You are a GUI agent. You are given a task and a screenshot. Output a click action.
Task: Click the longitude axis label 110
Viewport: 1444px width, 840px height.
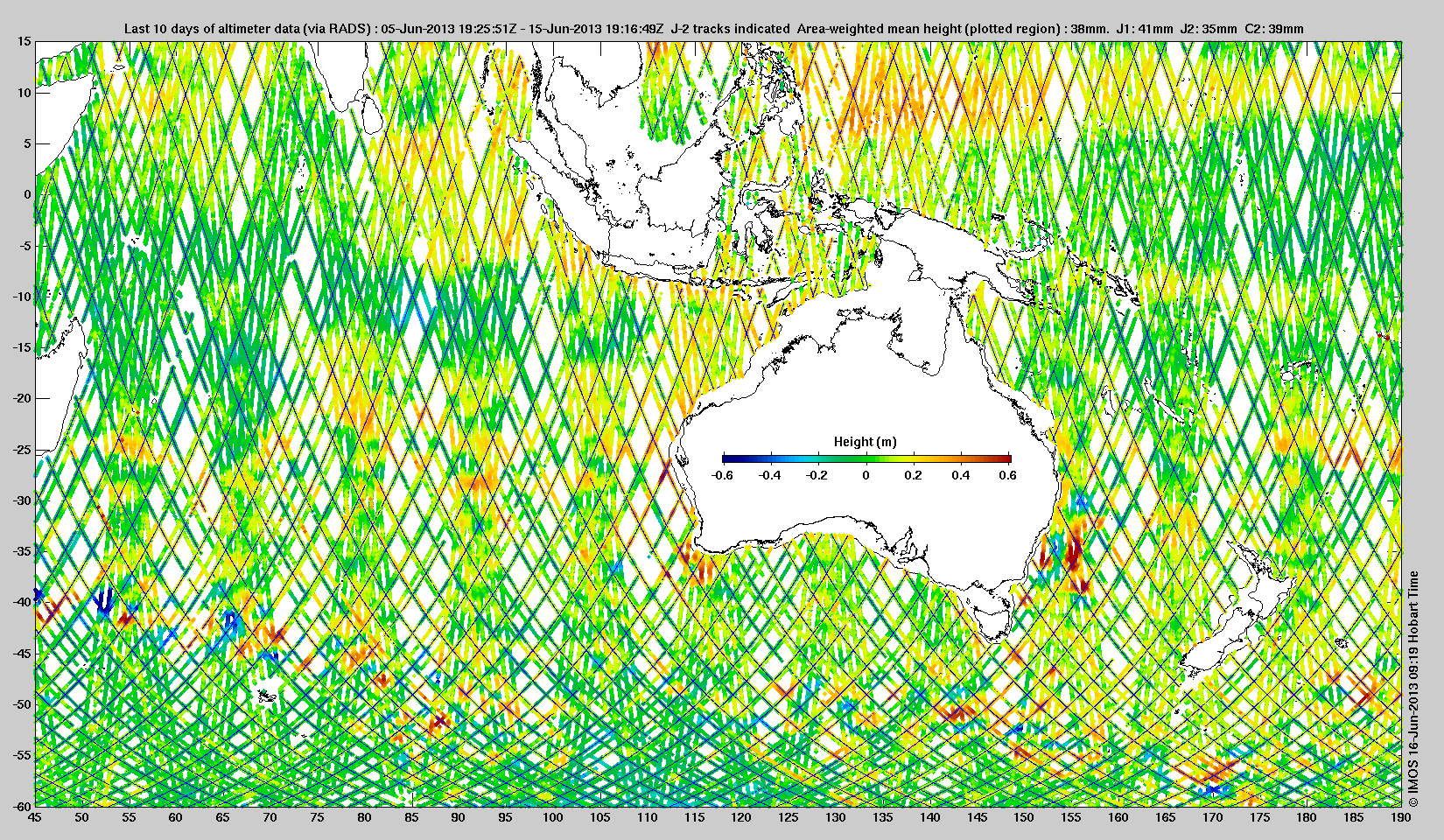[x=648, y=817]
